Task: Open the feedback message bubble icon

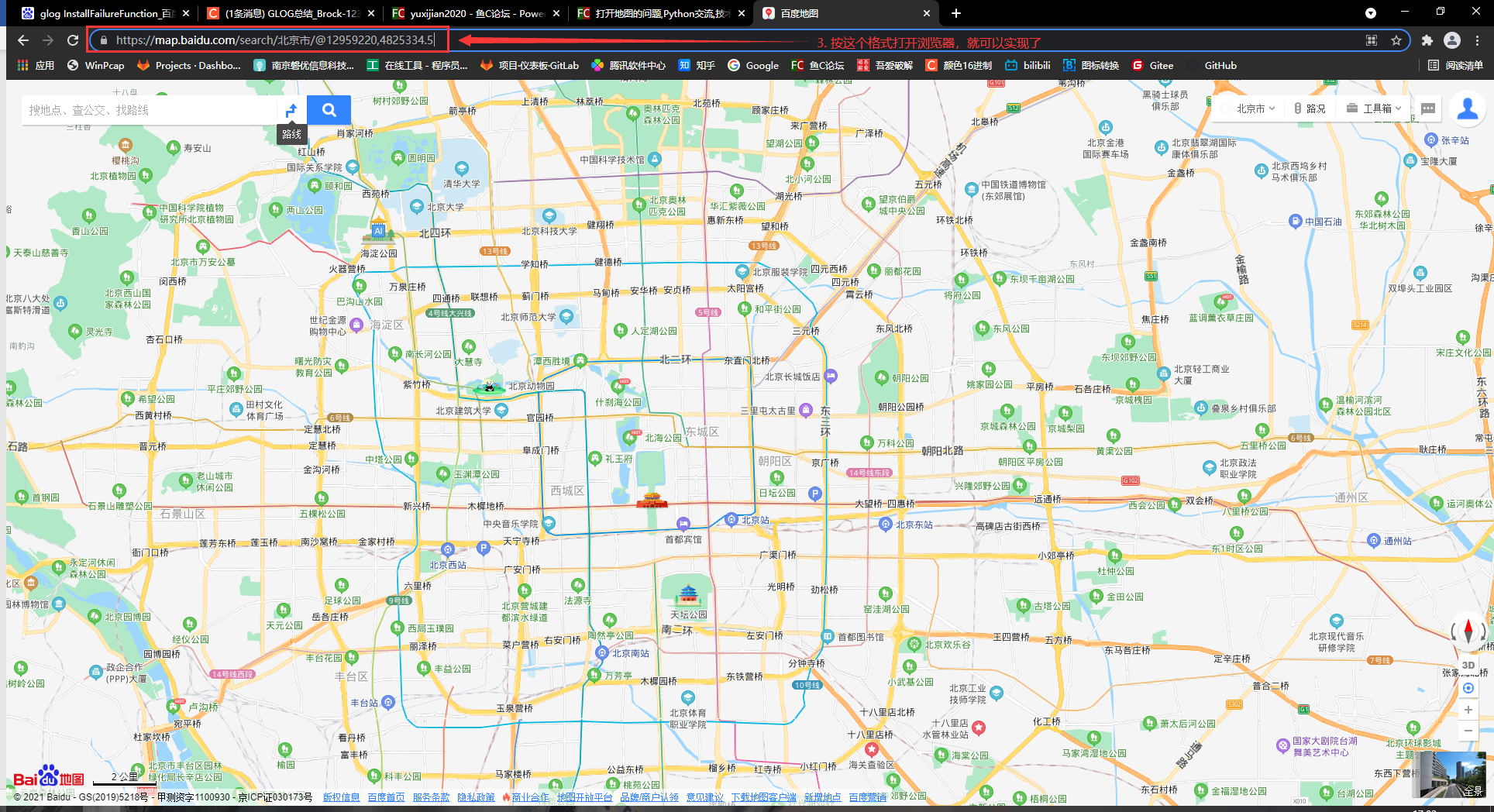Action: coord(1428,108)
